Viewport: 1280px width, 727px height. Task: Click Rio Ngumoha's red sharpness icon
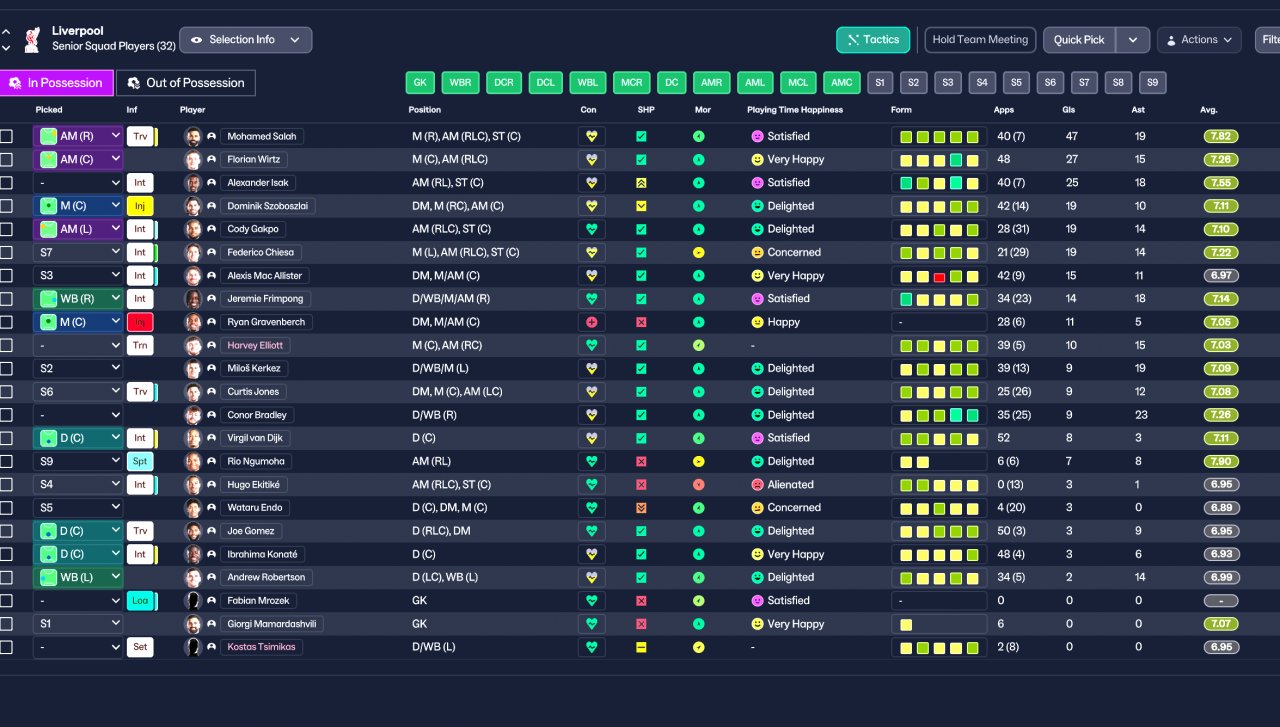(x=641, y=461)
